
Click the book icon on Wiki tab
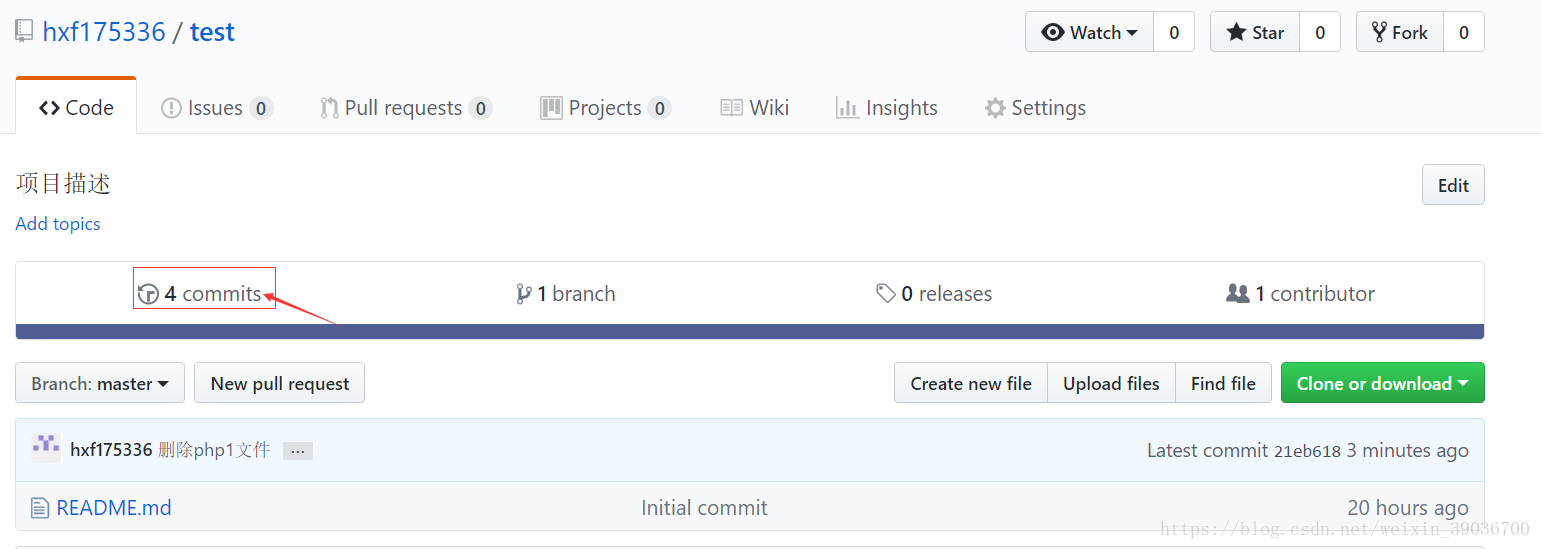coord(732,108)
